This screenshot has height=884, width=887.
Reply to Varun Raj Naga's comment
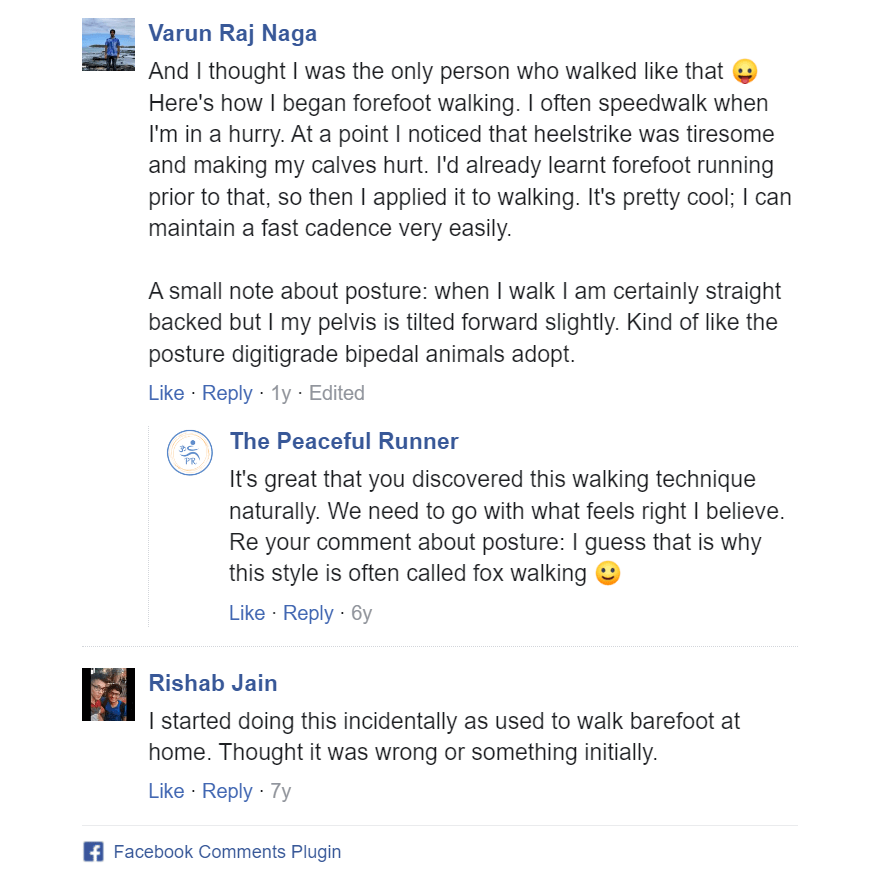pyautogui.click(x=227, y=393)
